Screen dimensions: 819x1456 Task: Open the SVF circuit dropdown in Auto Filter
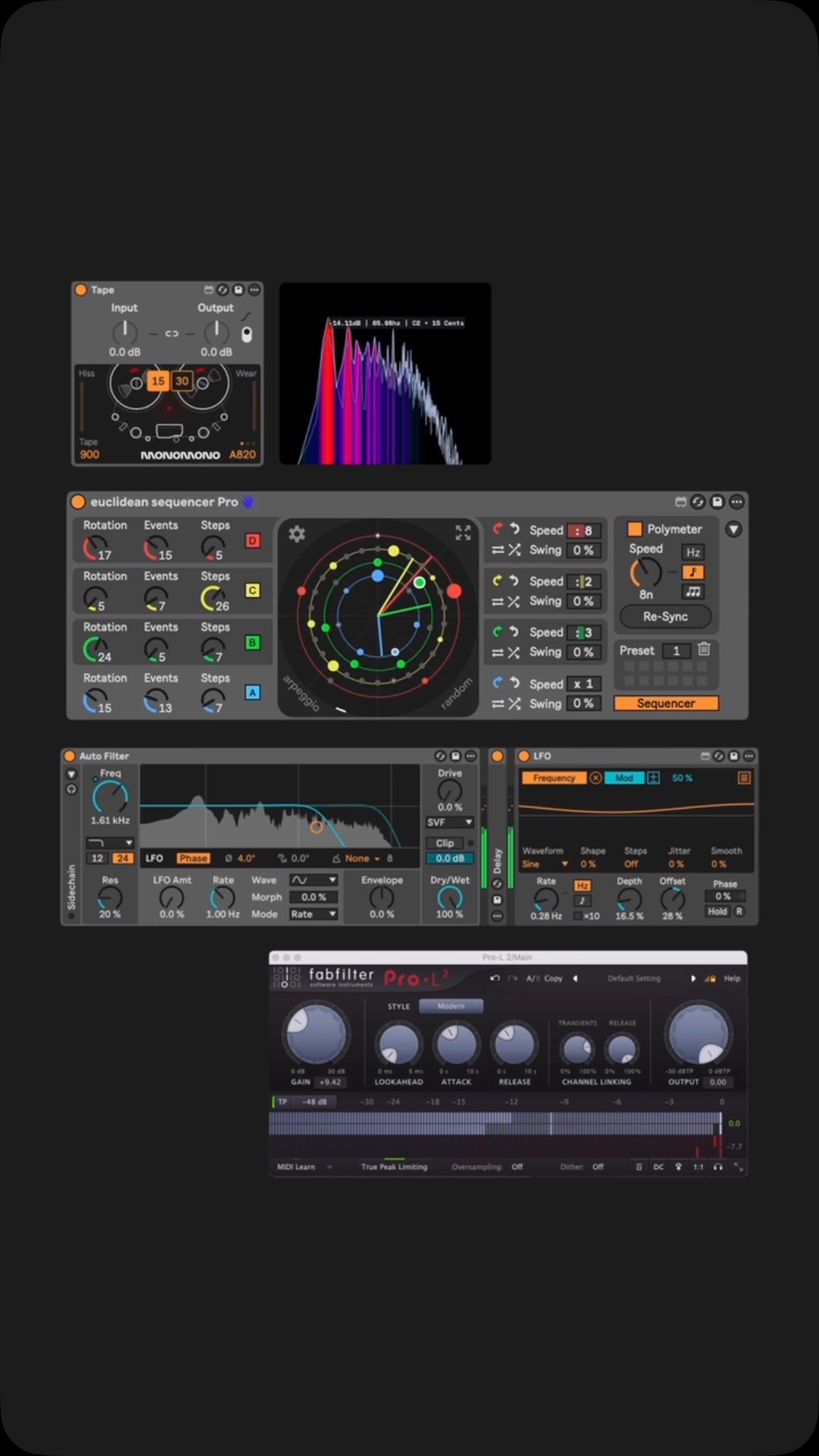[450, 822]
